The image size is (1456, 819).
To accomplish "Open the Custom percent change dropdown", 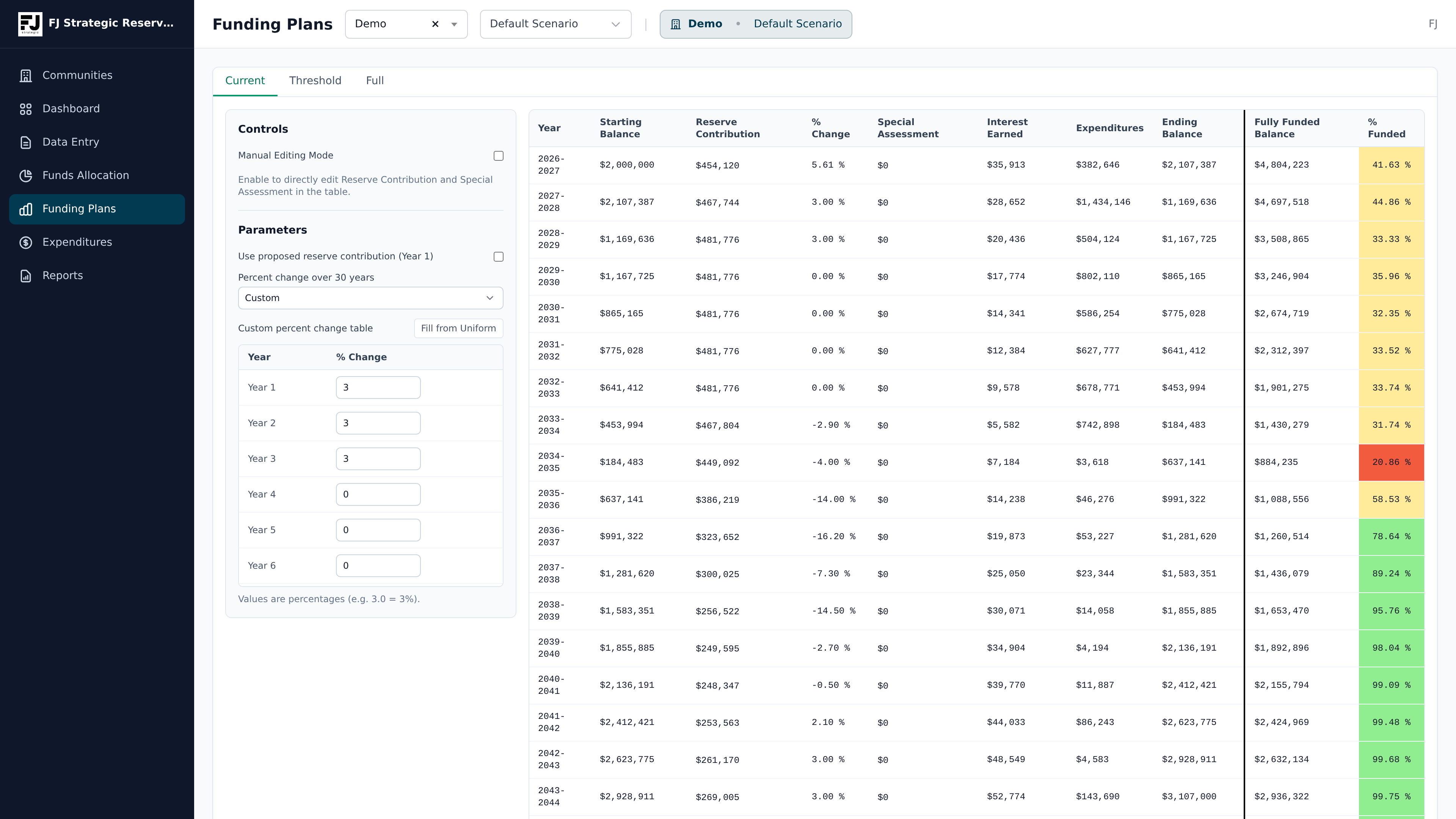I will tap(370, 298).
